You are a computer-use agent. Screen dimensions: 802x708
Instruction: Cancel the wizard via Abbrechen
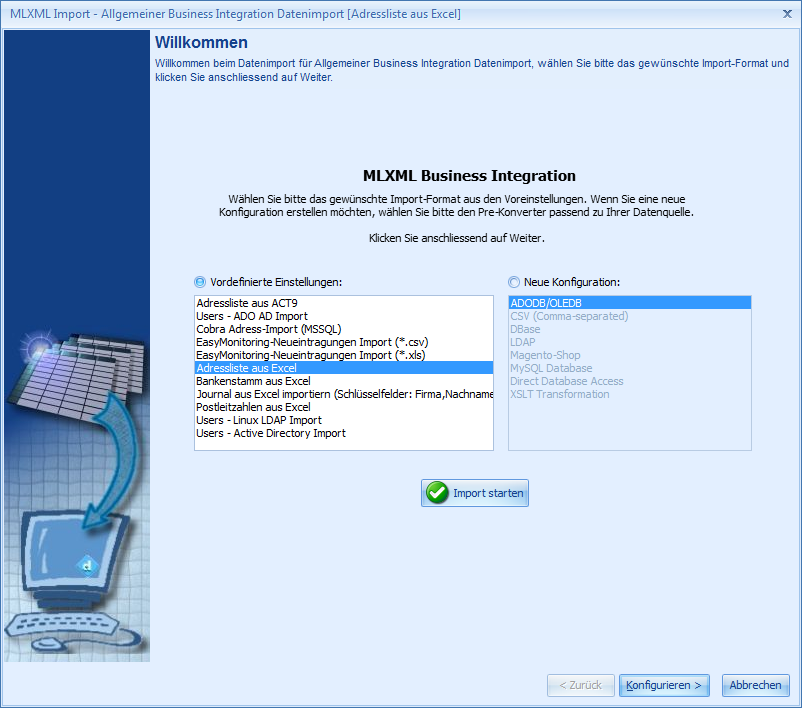click(x=755, y=685)
